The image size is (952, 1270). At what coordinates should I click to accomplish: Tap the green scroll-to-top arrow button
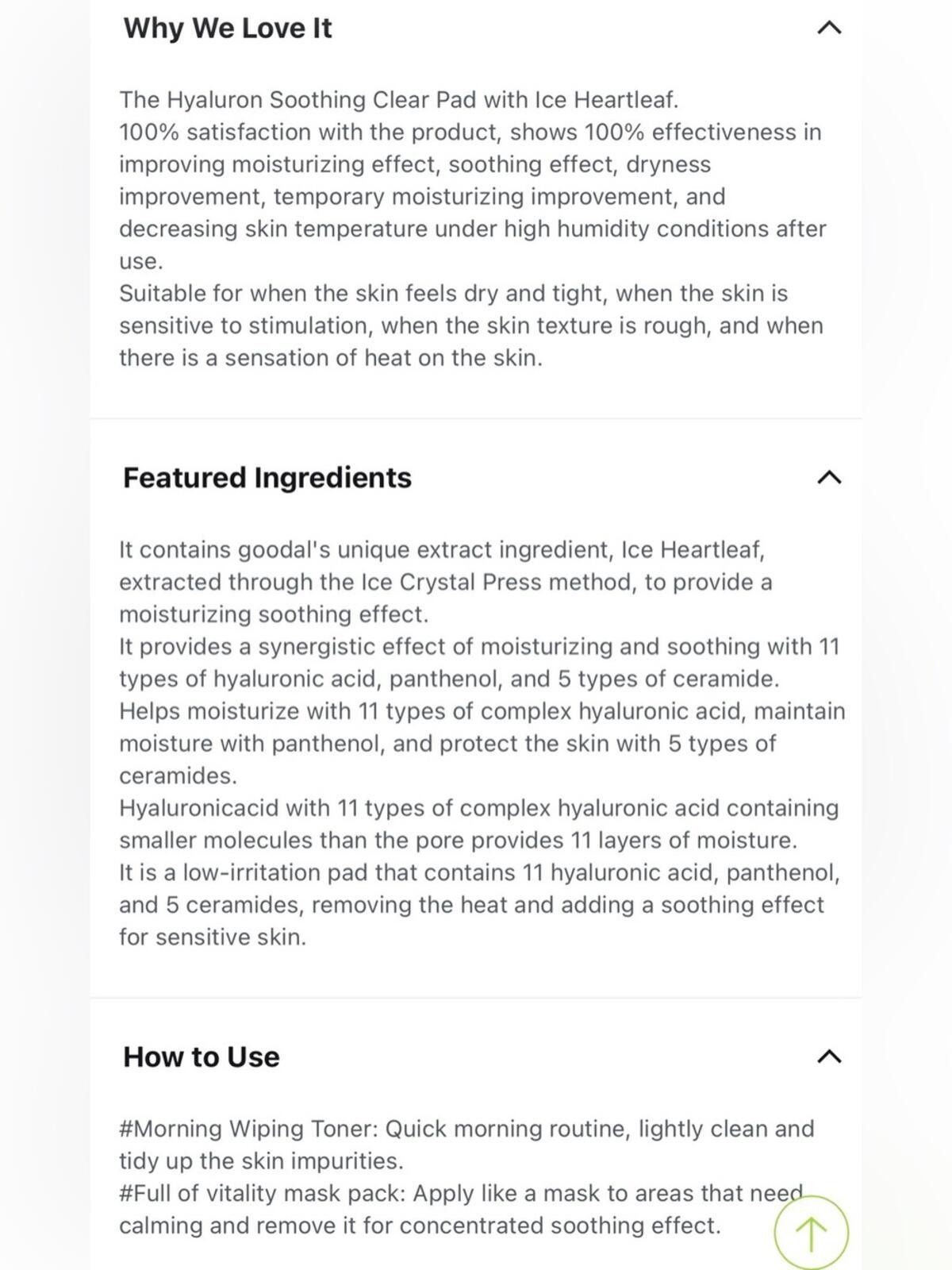click(x=811, y=1233)
